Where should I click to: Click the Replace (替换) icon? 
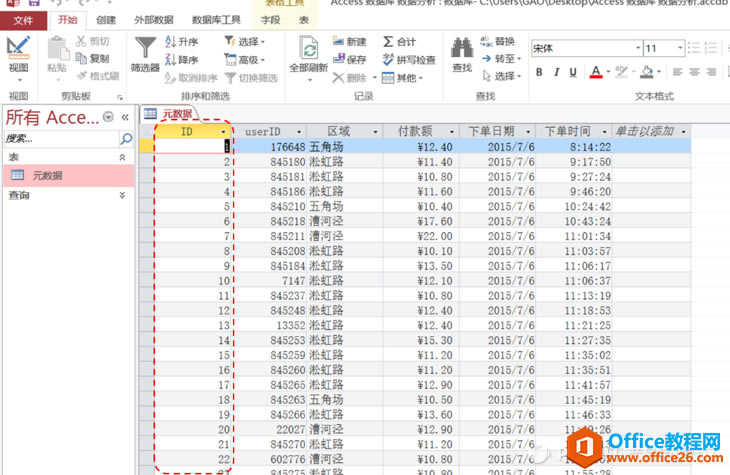pyautogui.click(x=487, y=41)
